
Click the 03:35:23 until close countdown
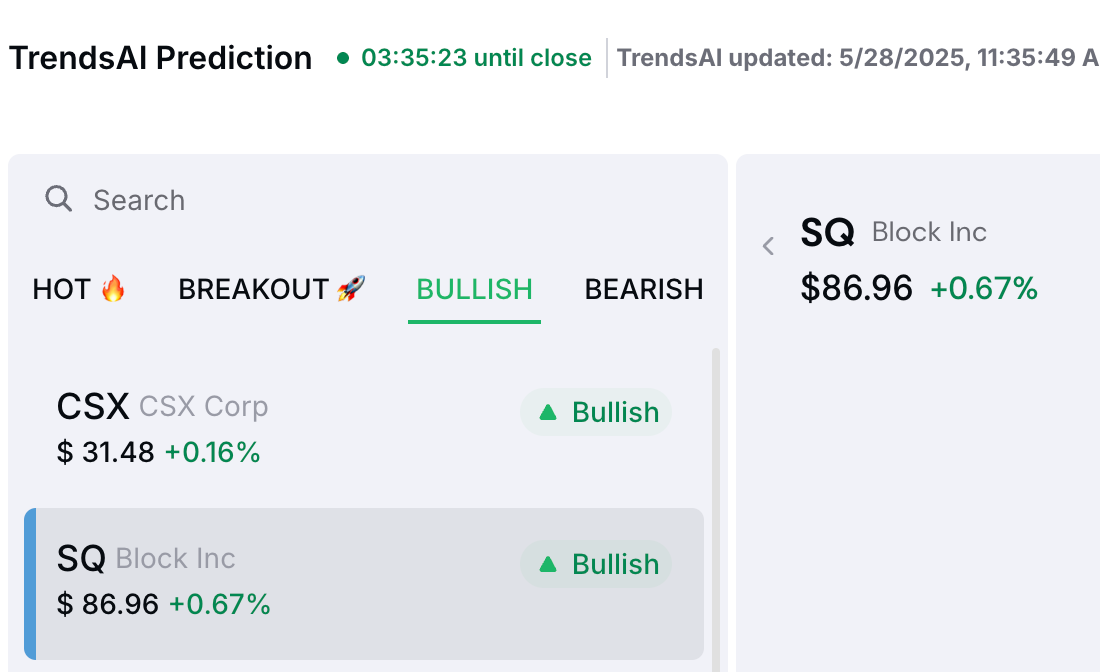pyautogui.click(x=476, y=58)
